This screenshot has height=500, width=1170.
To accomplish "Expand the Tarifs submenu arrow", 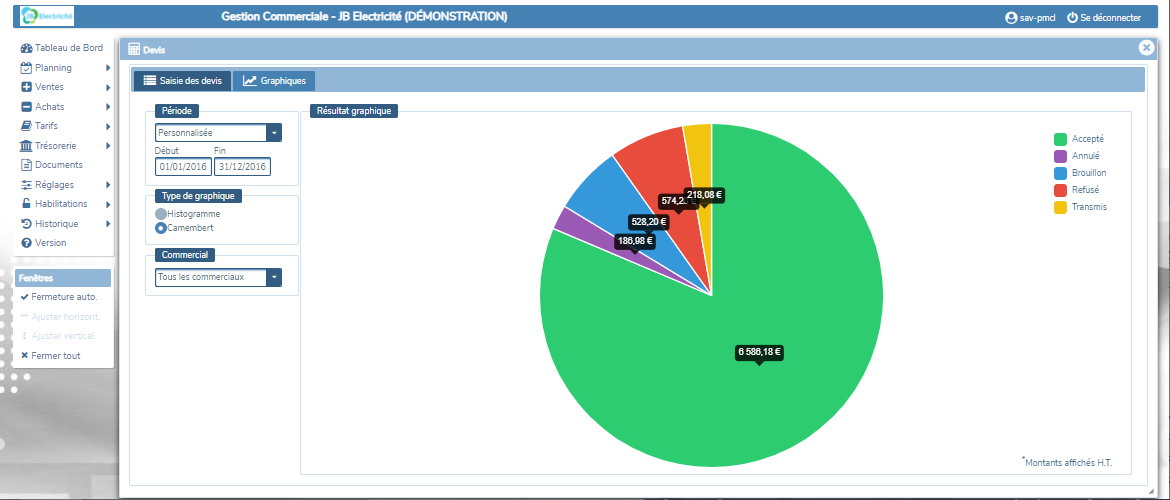I will pyautogui.click(x=108, y=126).
